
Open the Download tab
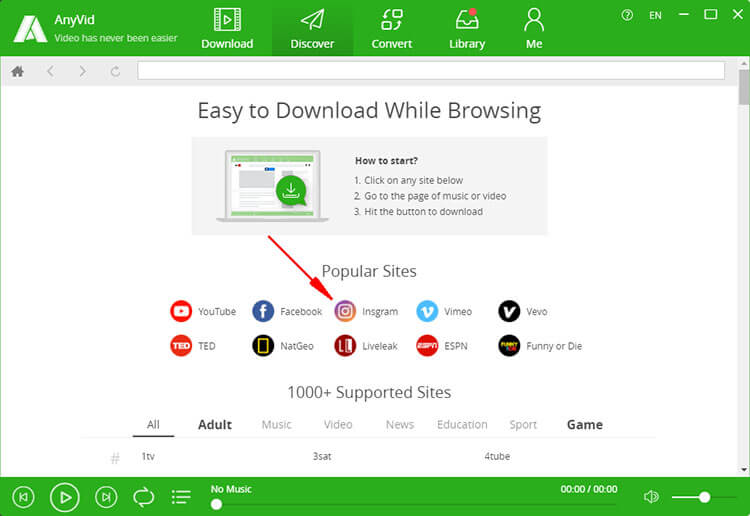227,29
